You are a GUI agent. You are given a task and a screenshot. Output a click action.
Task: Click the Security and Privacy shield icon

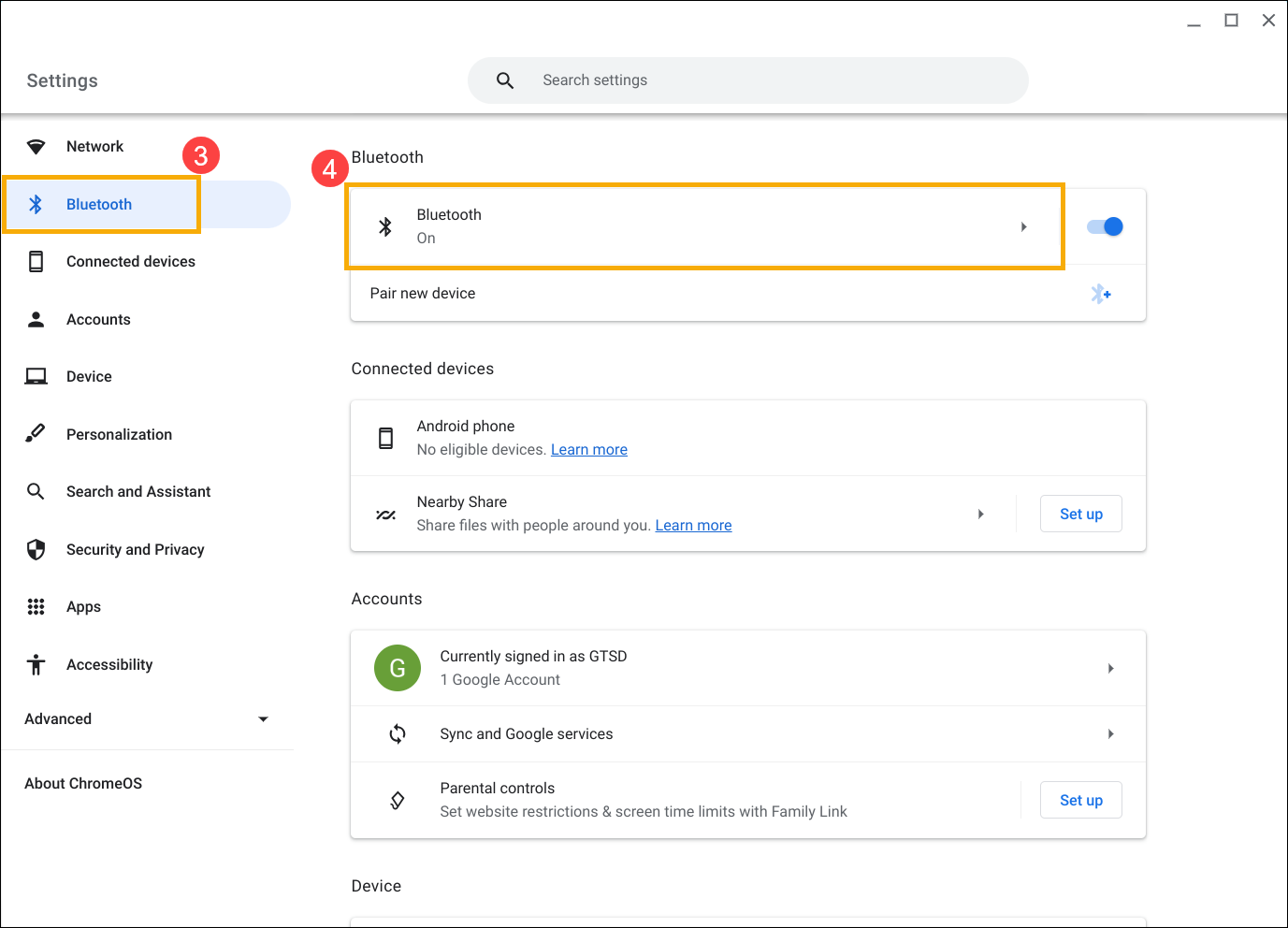pos(36,549)
